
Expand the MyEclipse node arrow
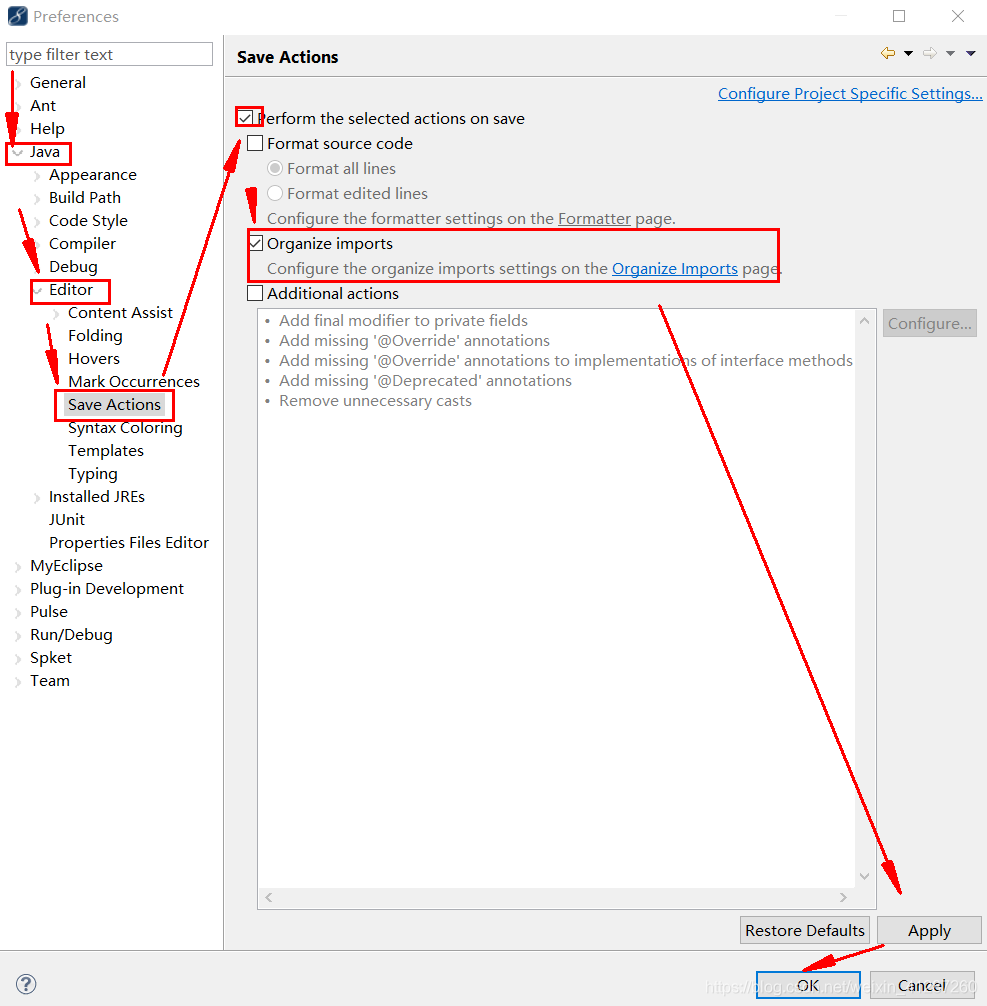tap(18, 567)
